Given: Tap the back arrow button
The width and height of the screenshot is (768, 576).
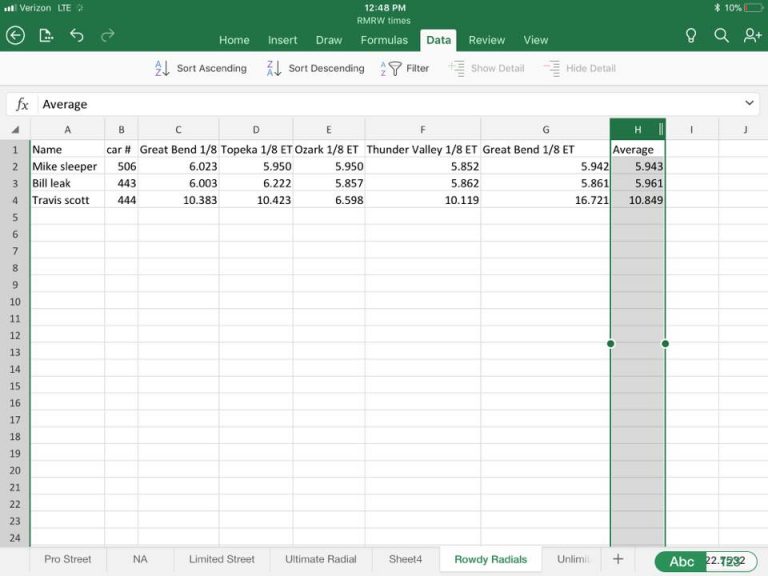Looking at the screenshot, I should click(15, 35).
